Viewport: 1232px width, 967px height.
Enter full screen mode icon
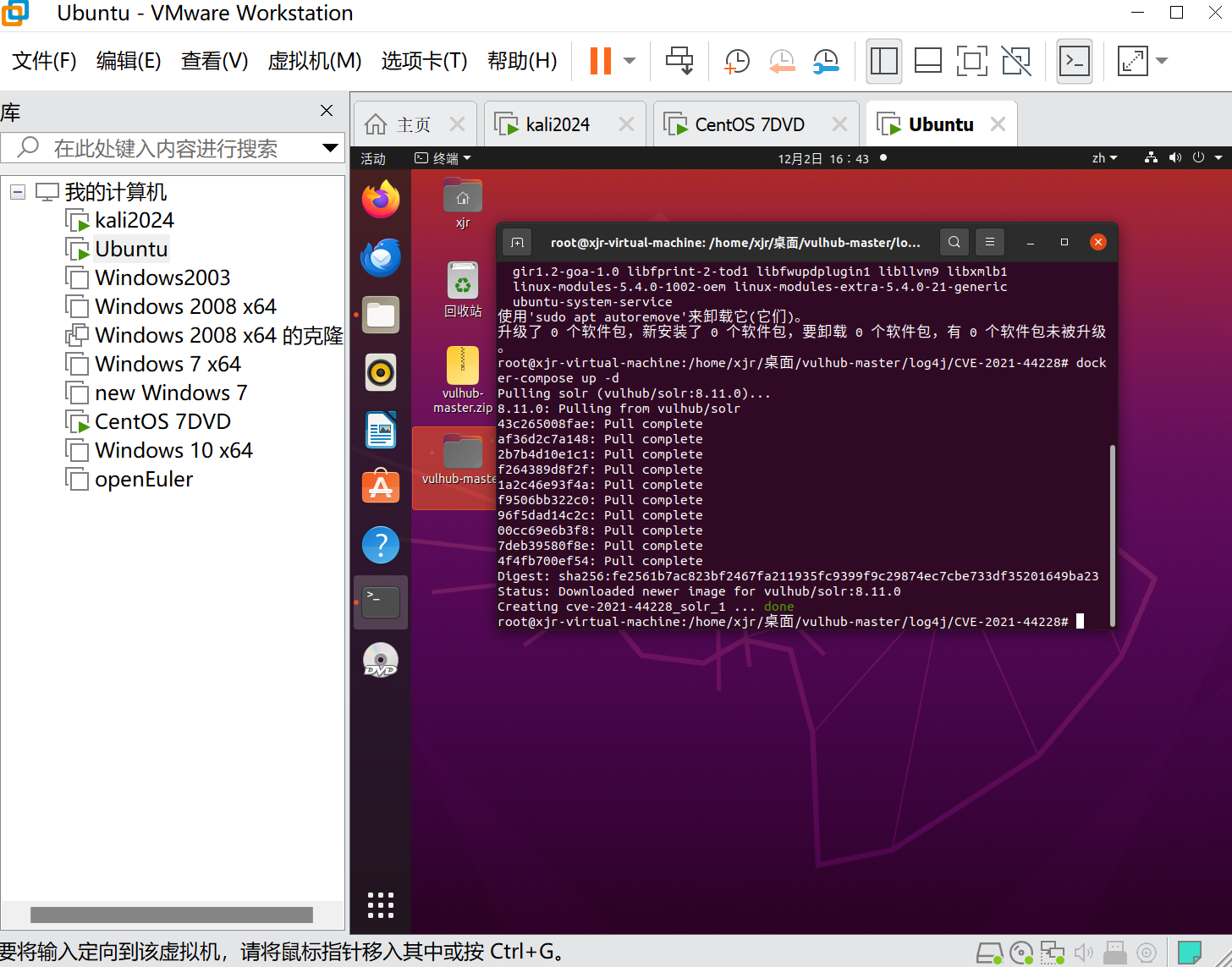click(972, 60)
